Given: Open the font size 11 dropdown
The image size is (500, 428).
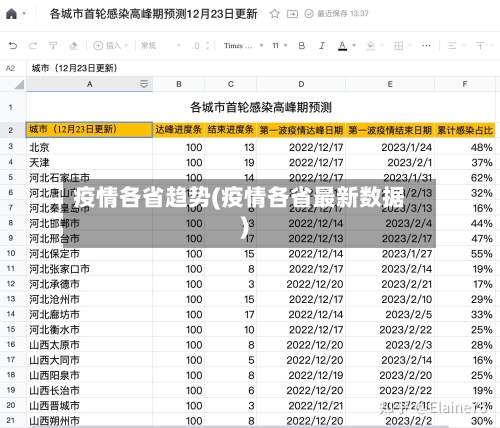Looking at the screenshot, I should 279,45.
